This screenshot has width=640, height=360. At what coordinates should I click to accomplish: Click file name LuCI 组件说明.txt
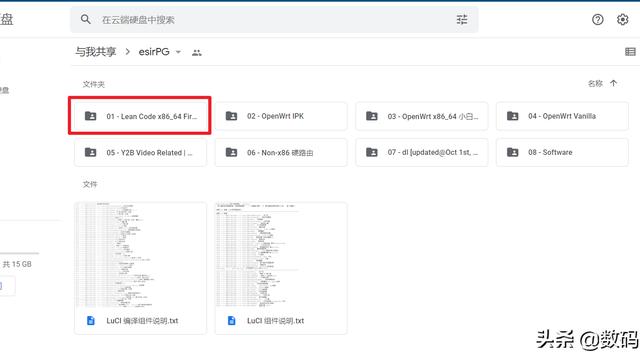(x=276, y=321)
